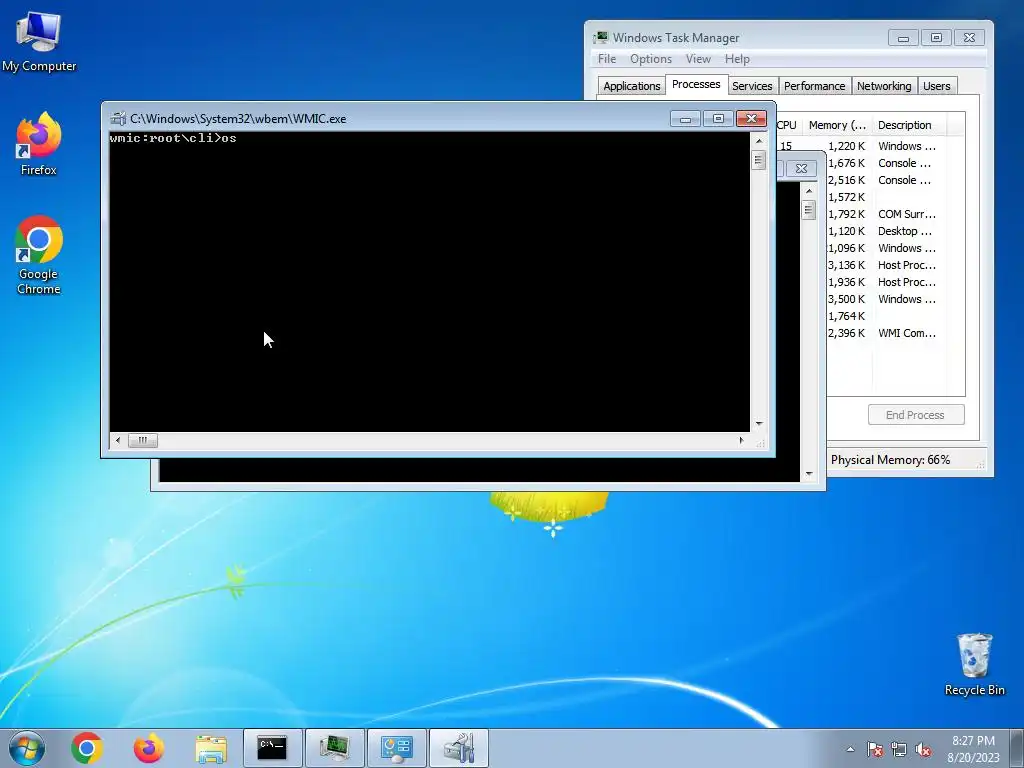
Task: Maximize the Task Manager window
Action: (x=936, y=38)
